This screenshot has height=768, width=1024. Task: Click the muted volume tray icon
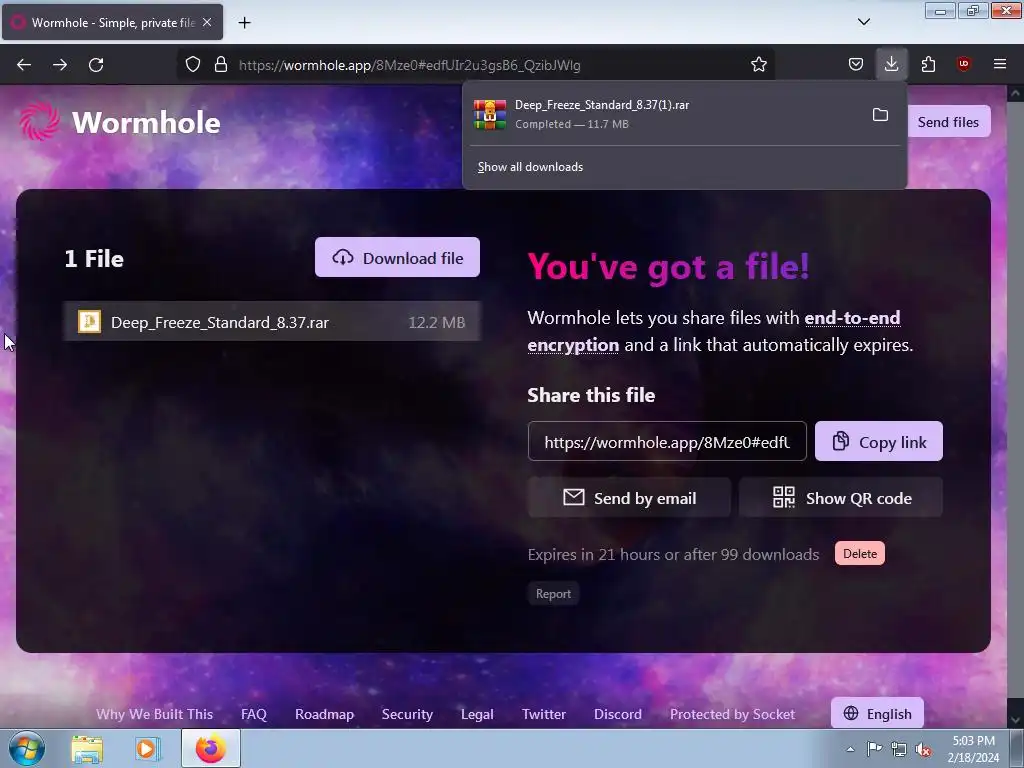(x=923, y=749)
